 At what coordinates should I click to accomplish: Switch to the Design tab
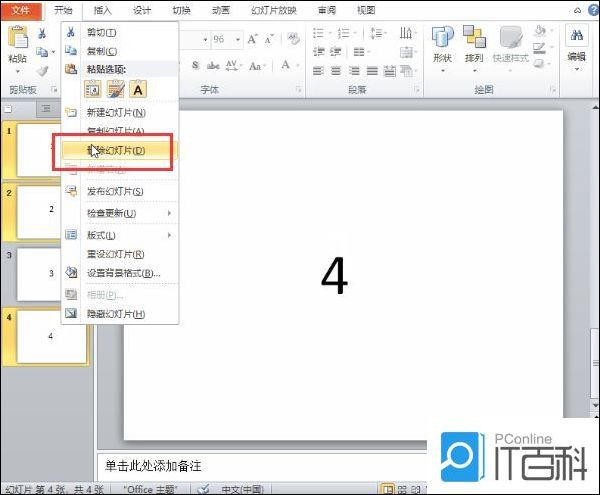(x=142, y=10)
